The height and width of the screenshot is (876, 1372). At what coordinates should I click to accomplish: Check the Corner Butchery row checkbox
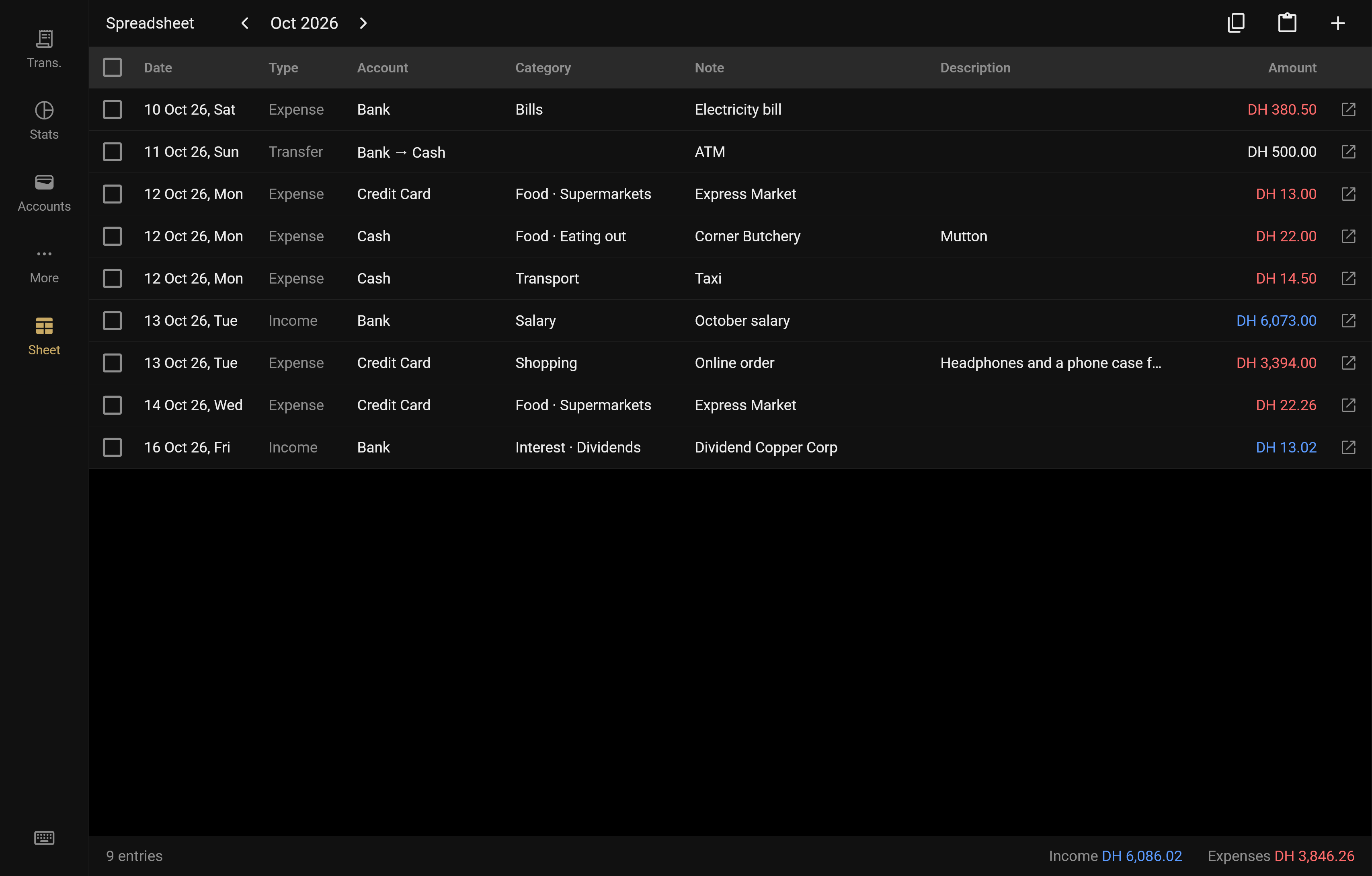(x=112, y=236)
